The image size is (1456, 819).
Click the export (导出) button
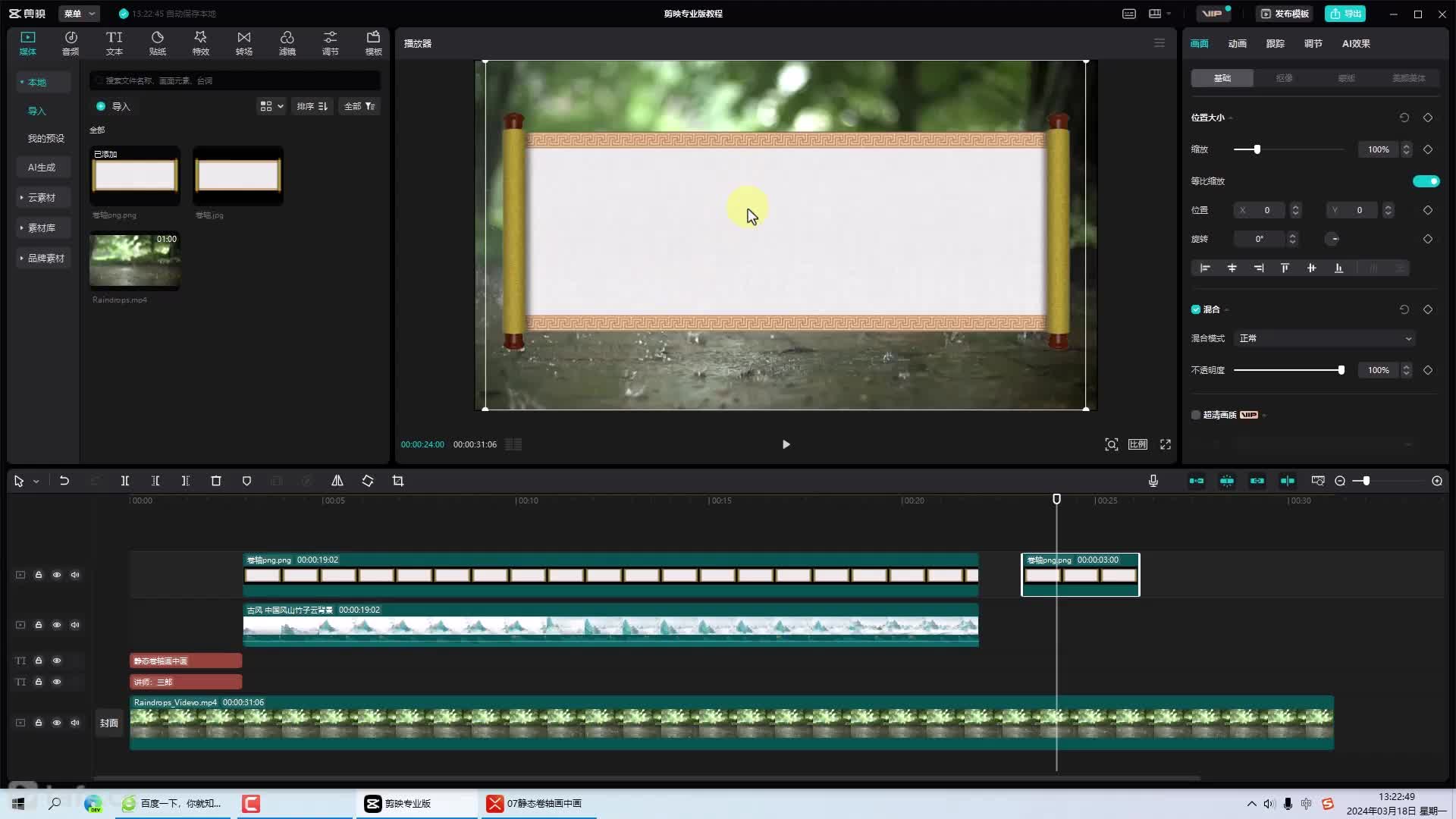point(1345,14)
